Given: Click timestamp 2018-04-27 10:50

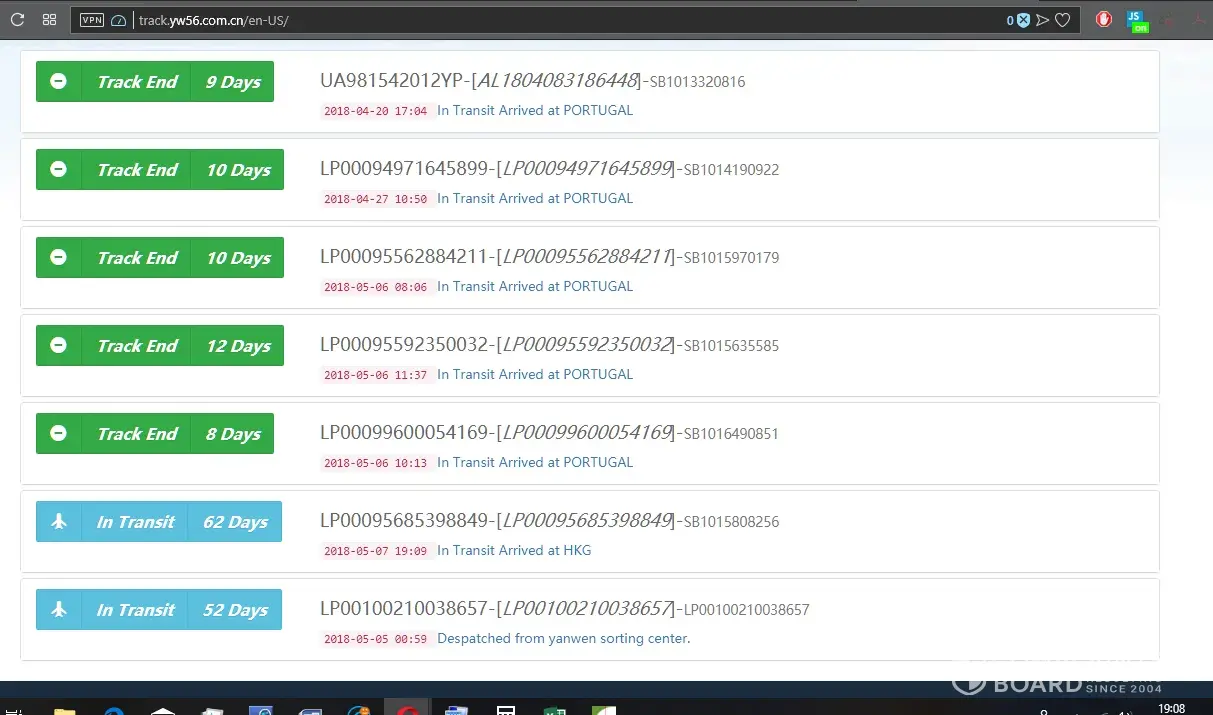Looking at the screenshot, I should pos(375,199).
